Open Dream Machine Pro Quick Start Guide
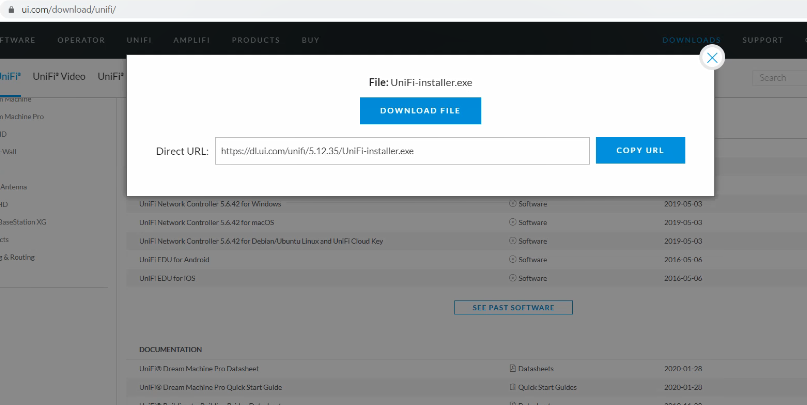 (x=210, y=387)
